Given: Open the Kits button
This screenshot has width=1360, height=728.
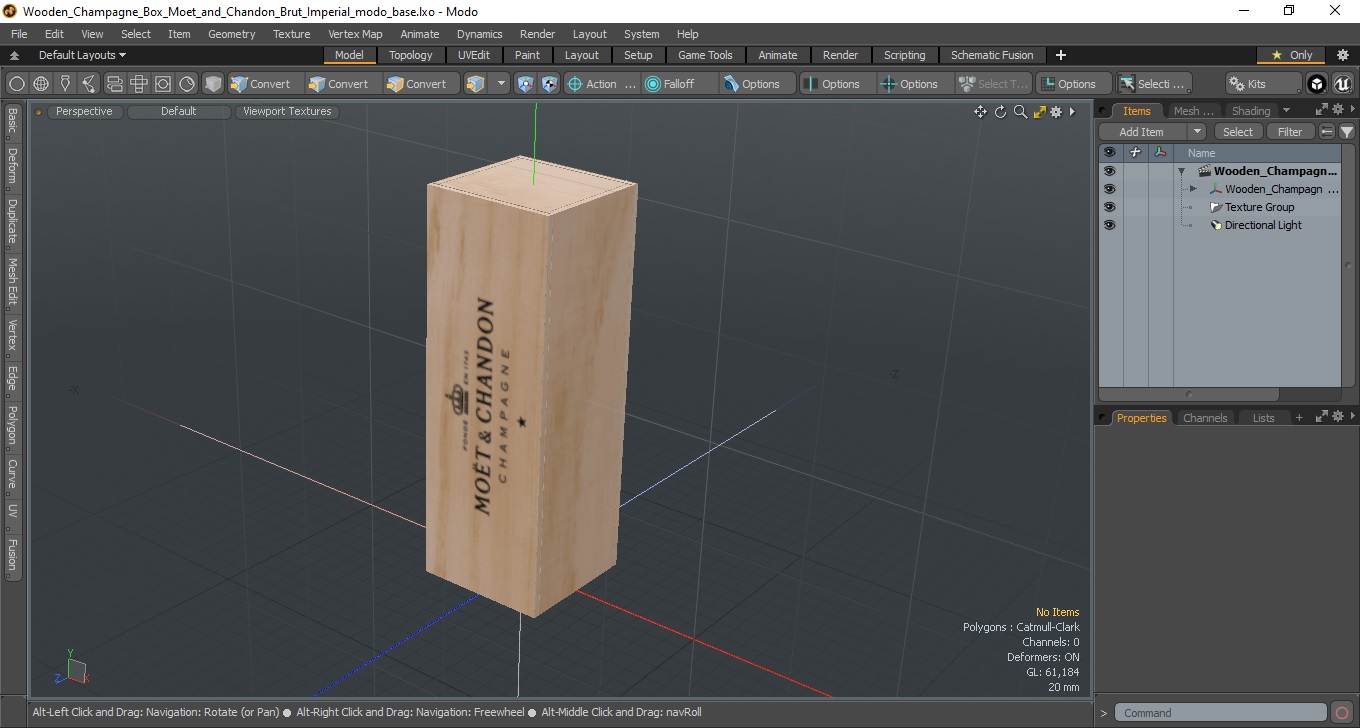Looking at the screenshot, I should (1264, 84).
